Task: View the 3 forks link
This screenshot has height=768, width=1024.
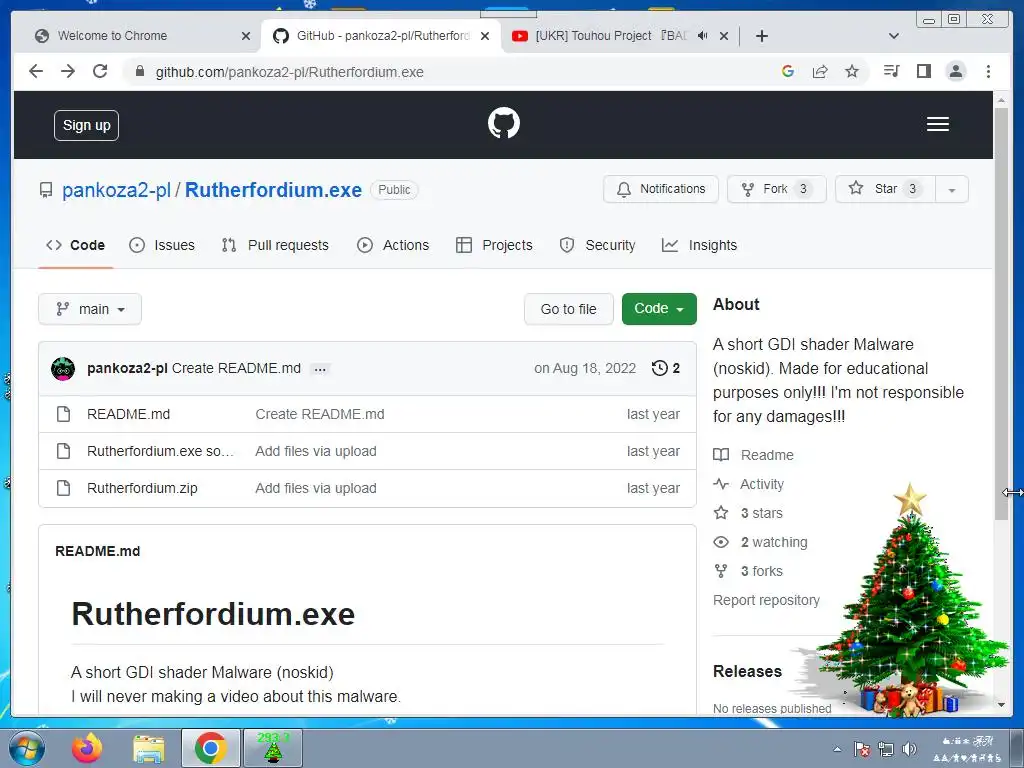Action: [x=748, y=571]
